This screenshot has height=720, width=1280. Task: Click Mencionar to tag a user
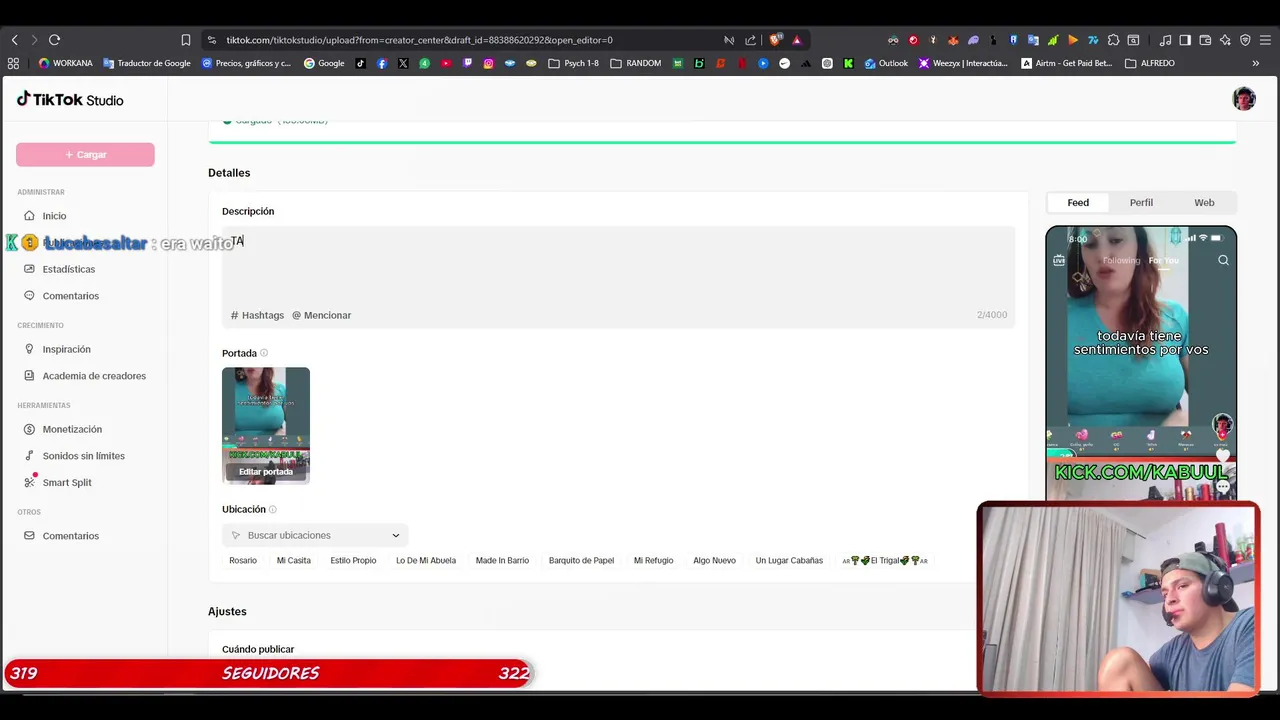click(321, 315)
